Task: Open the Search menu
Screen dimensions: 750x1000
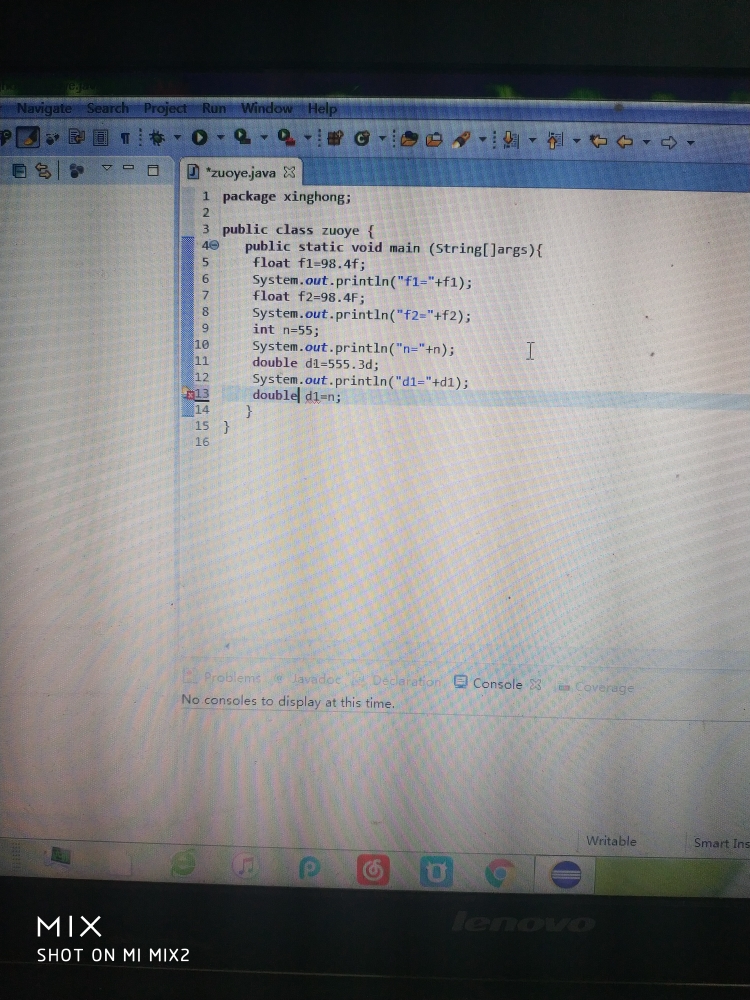Action: tap(108, 108)
